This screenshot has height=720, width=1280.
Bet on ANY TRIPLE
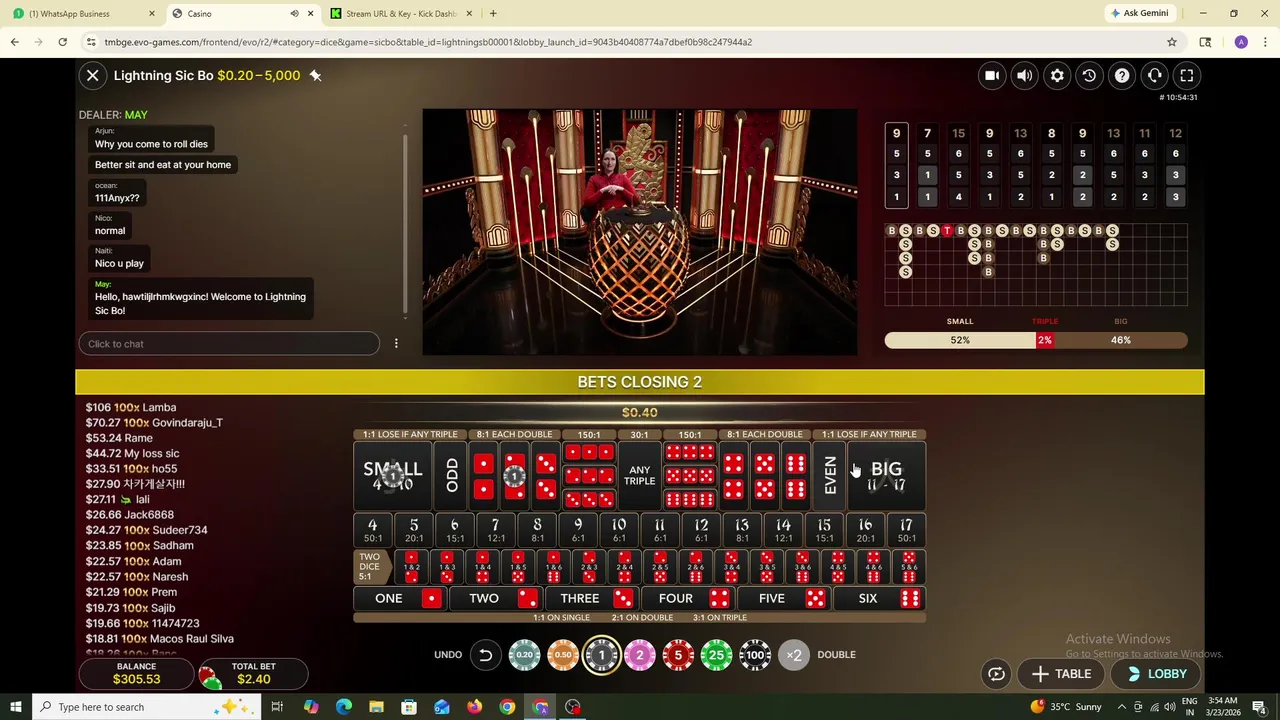(x=639, y=475)
